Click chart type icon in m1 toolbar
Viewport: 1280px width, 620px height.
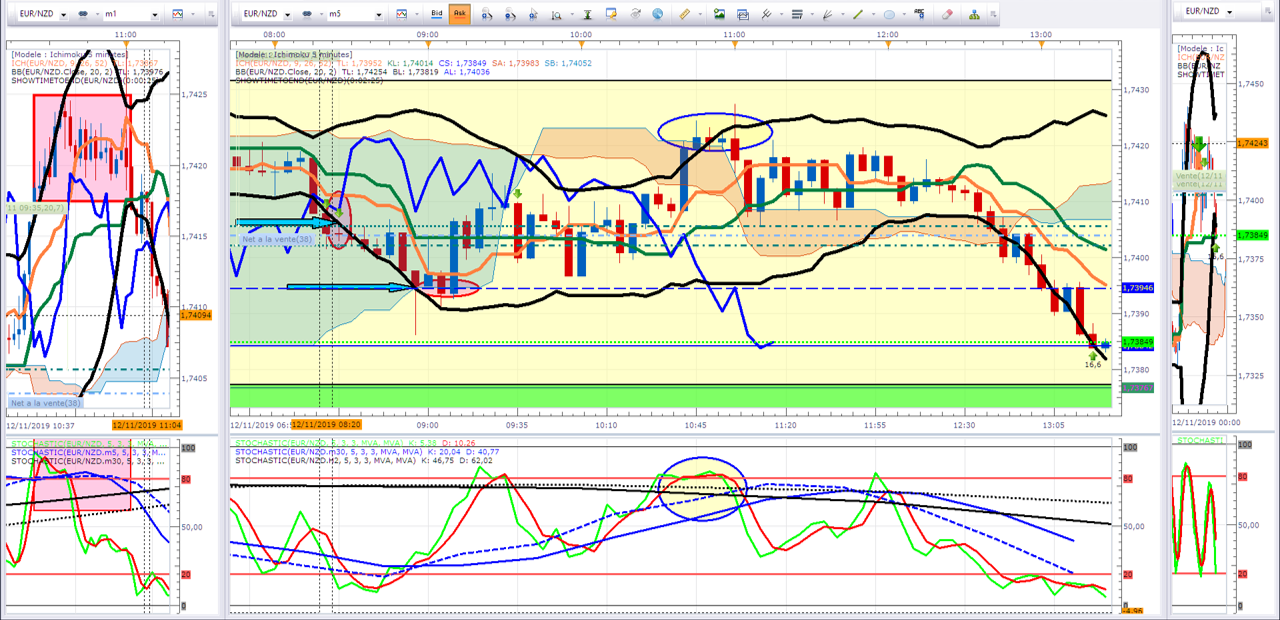178,14
